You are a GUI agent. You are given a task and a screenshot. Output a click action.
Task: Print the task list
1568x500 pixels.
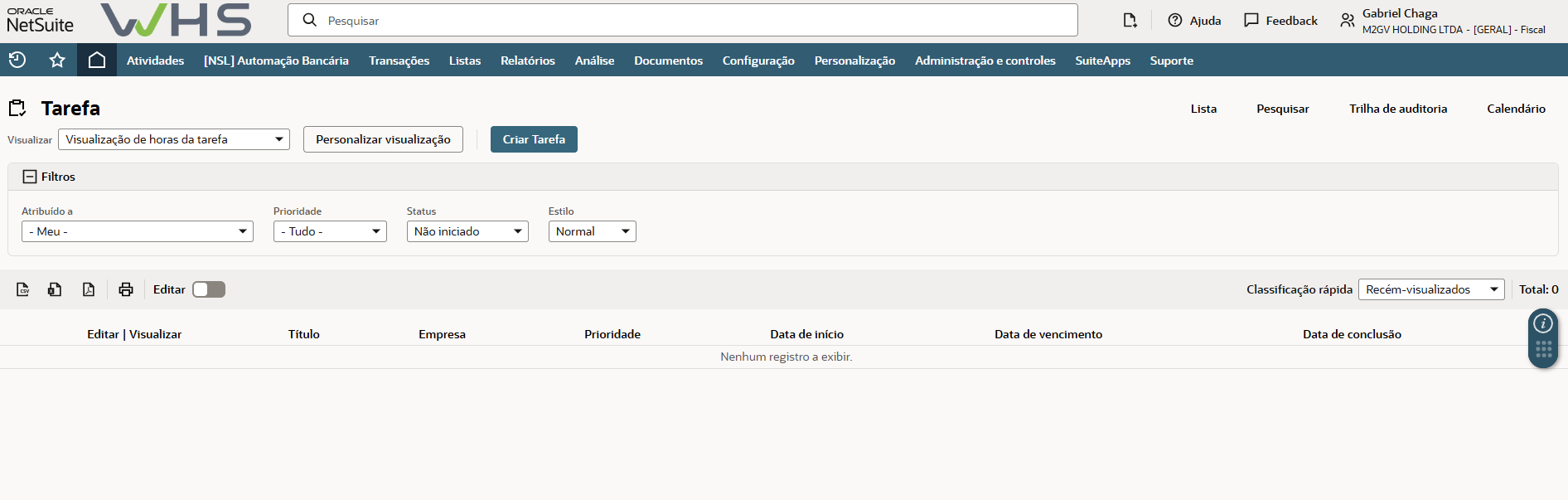(126, 289)
